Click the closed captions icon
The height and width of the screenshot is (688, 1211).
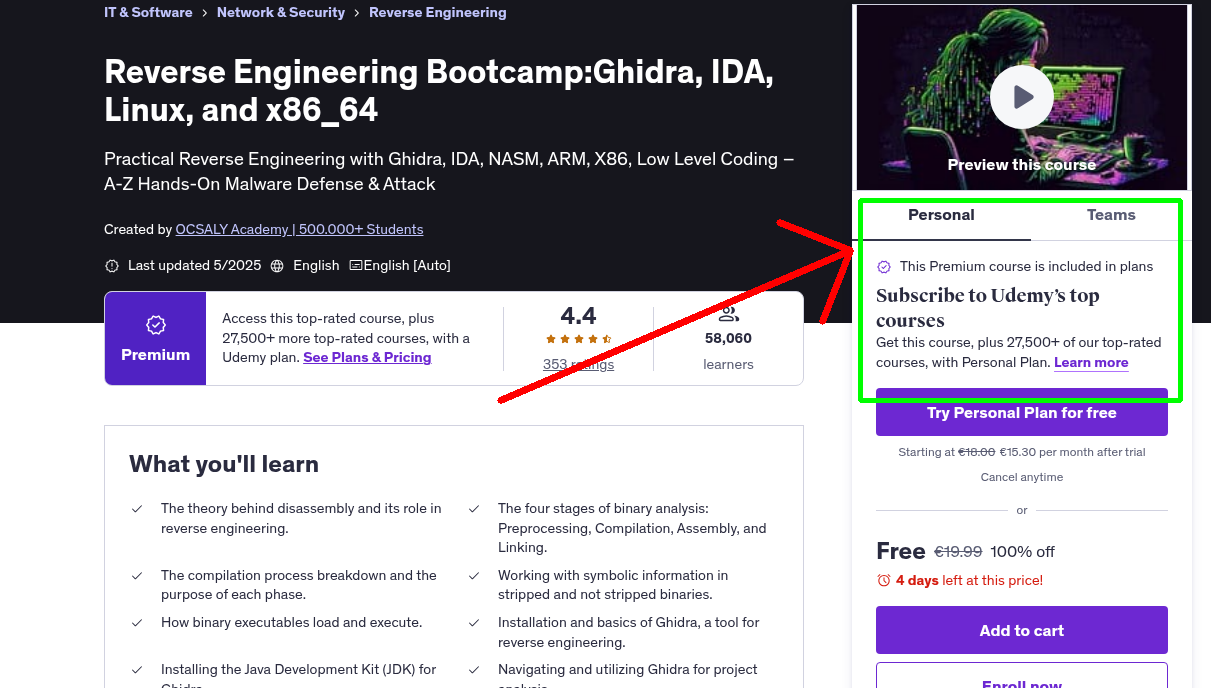[x=356, y=266]
